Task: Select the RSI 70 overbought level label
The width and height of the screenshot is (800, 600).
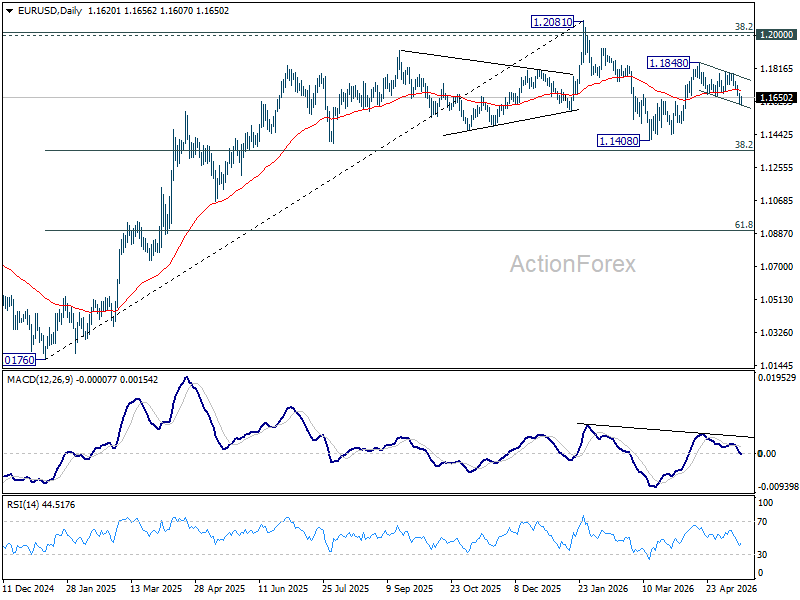Action: [762, 521]
